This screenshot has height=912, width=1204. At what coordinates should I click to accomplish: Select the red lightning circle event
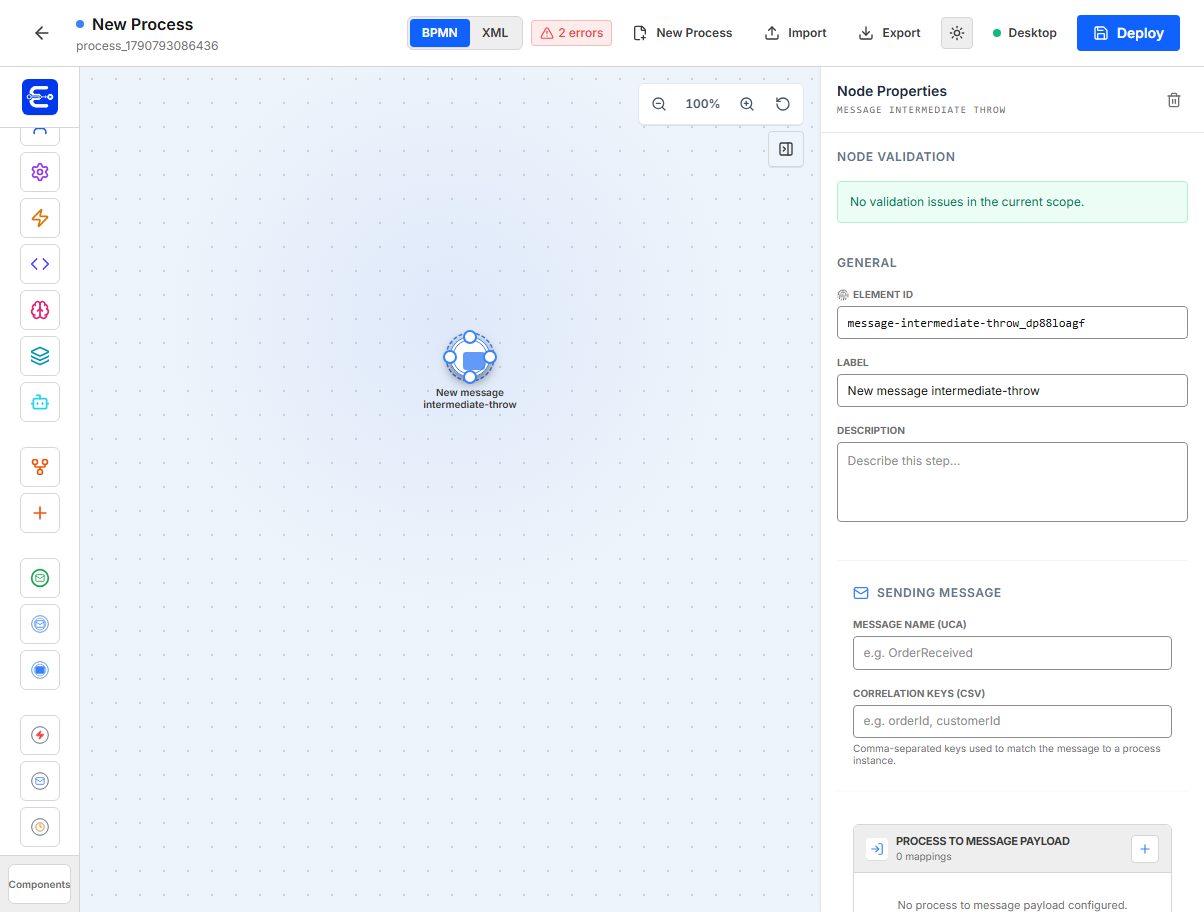point(40,735)
